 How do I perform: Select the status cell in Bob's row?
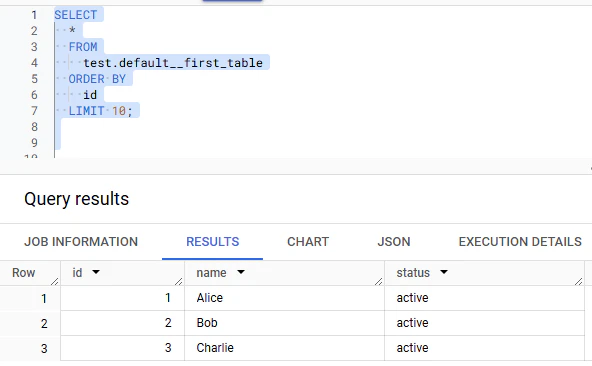[x=484, y=323]
